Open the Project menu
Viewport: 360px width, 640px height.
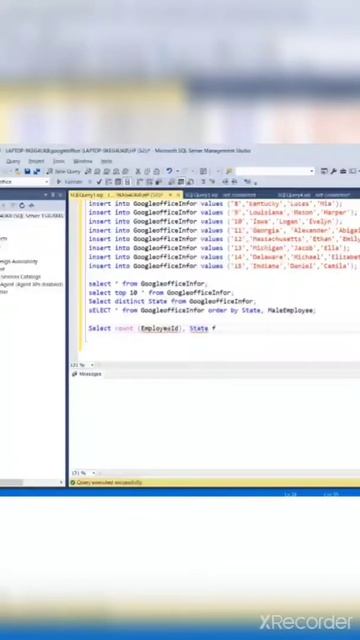[x=36, y=161]
